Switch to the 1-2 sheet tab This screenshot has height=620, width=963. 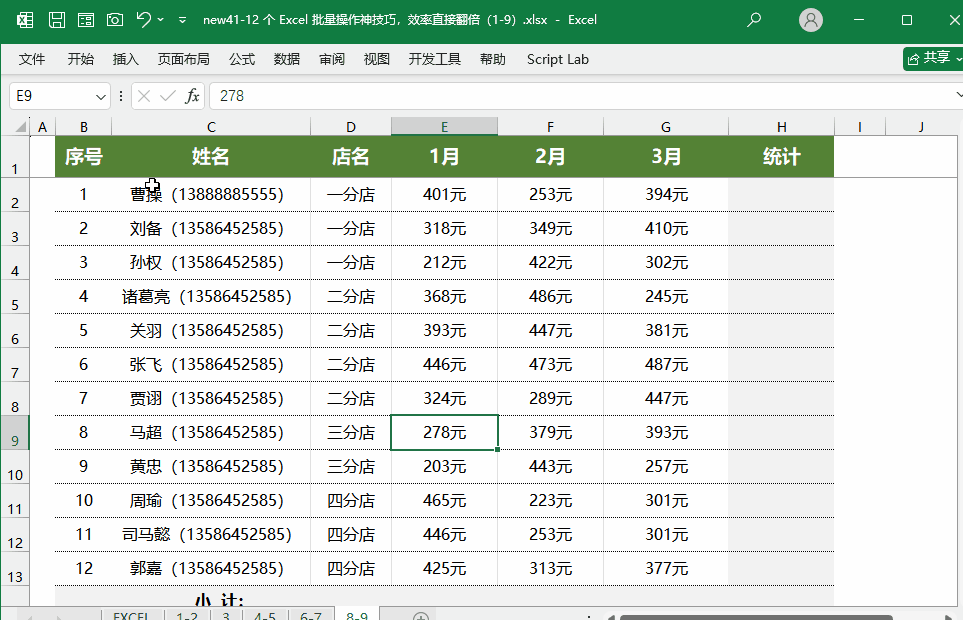tap(187, 614)
